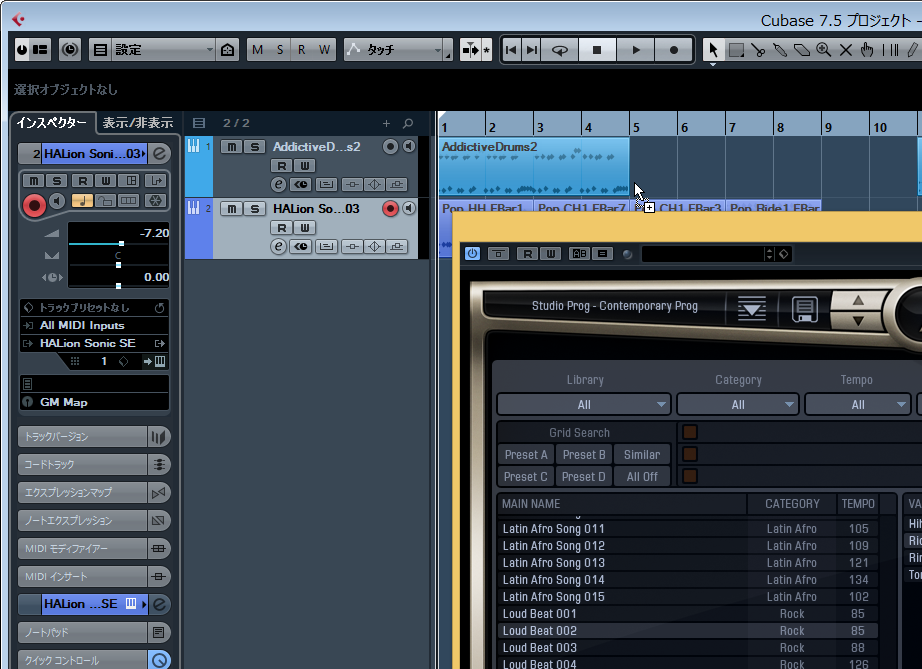
Task: Open edit instrument on HALion track row
Action: pyautogui.click(x=279, y=246)
